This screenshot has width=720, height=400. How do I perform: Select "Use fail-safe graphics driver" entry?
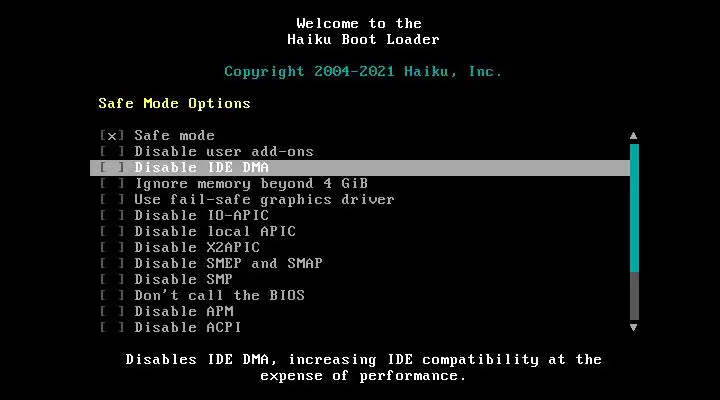click(x=264, y=199)
